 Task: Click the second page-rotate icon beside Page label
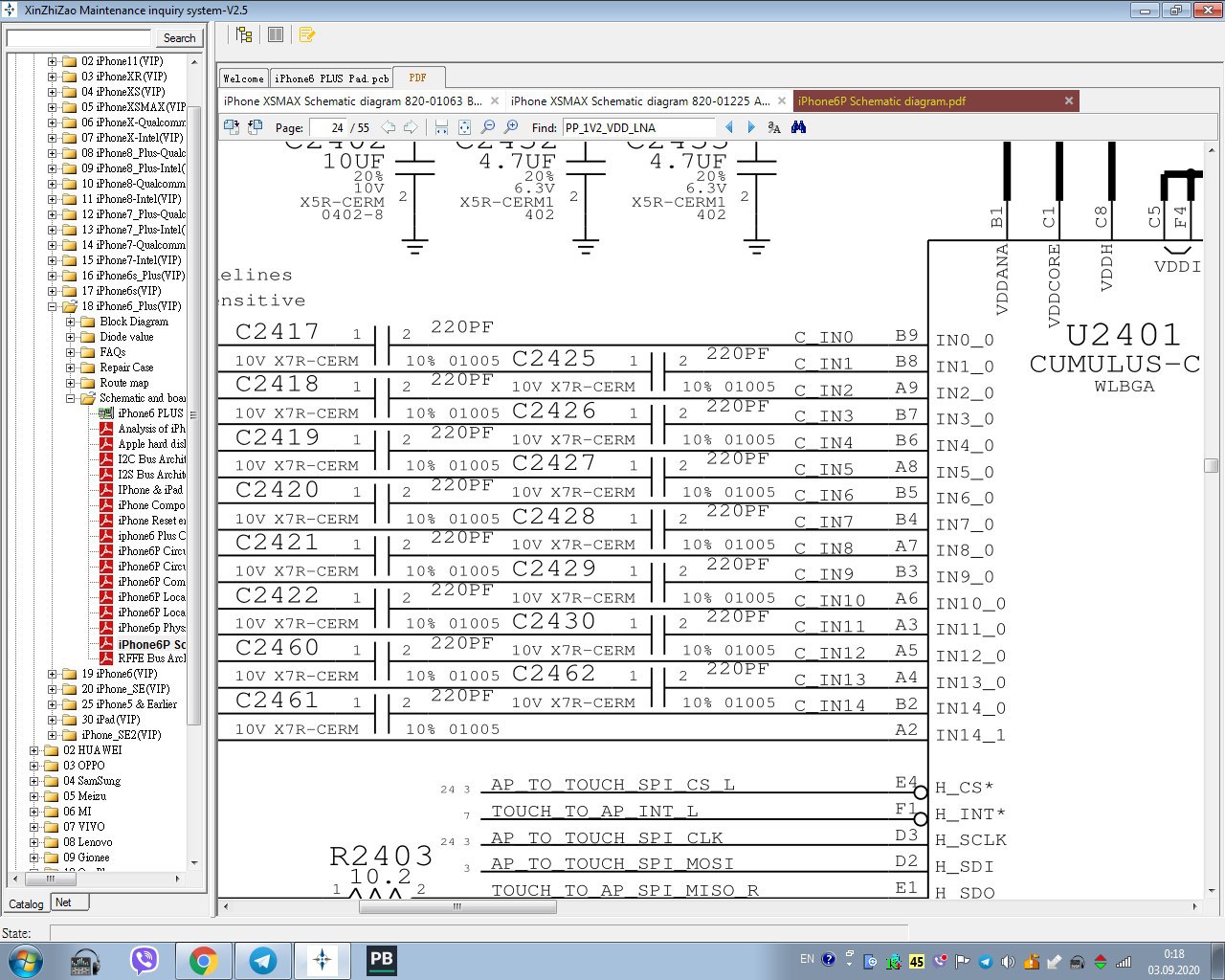(x=255, y=127)
